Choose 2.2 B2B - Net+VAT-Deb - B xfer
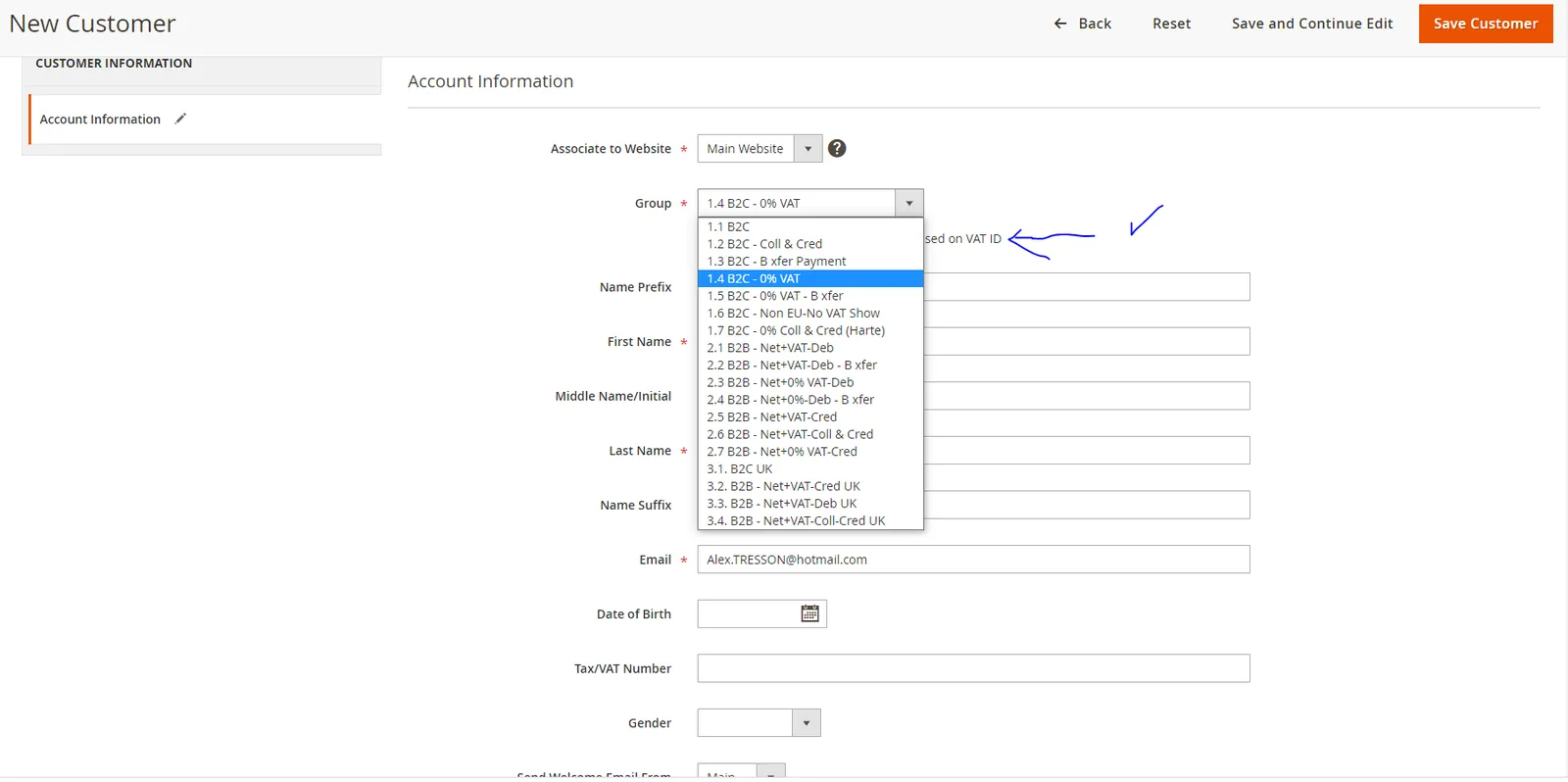The image size is (1568, 782). tap(810, 366)
